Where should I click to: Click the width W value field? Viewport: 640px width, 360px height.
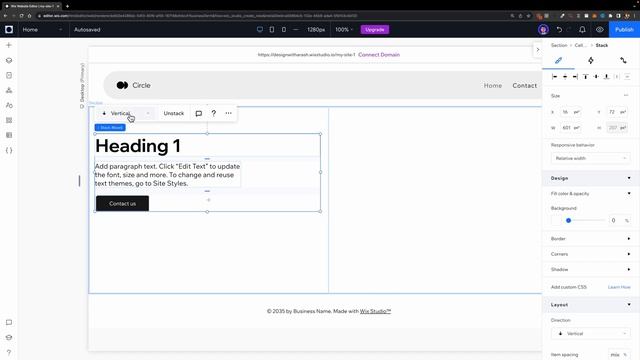[x=571, y=128]
